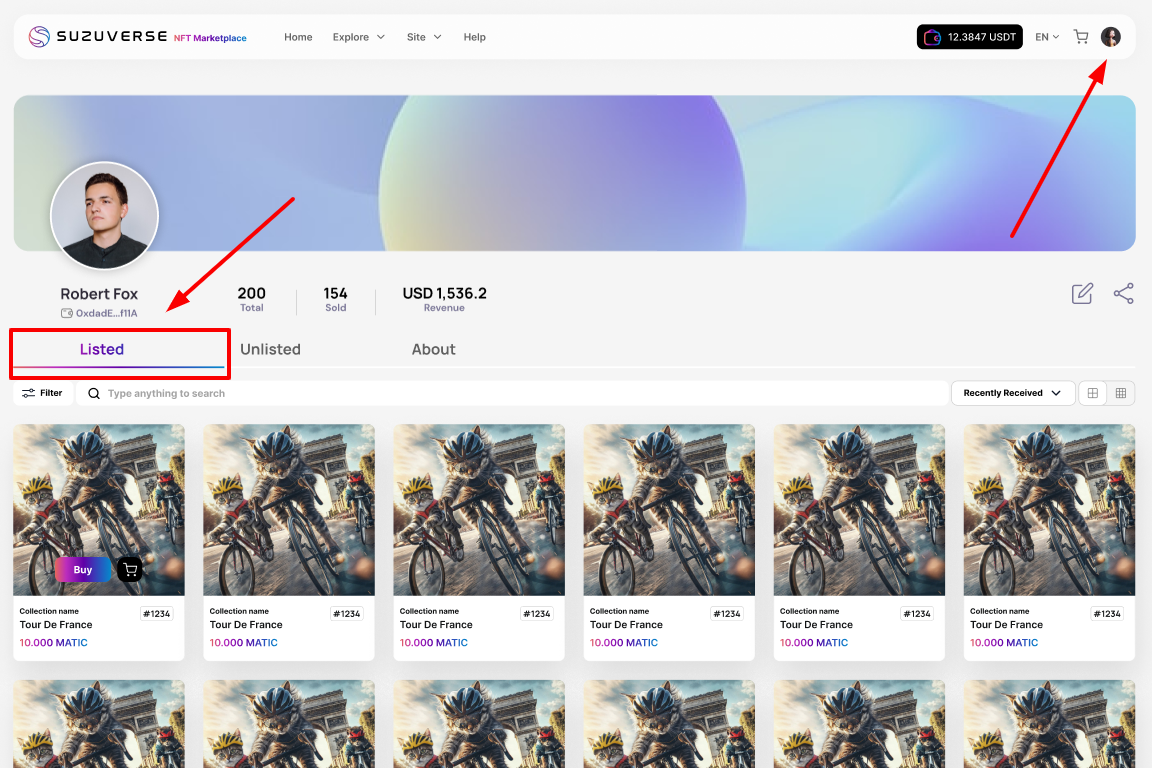Expand the Explore menu dropdown
The width and height of the screenshot is (1152, 768).
click(x=358, y=37)
